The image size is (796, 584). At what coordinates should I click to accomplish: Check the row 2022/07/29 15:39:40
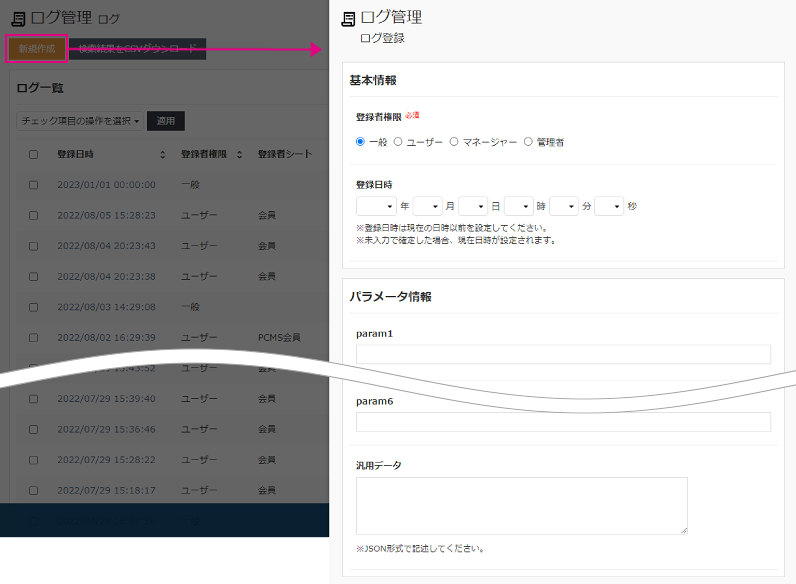point(34,399)
